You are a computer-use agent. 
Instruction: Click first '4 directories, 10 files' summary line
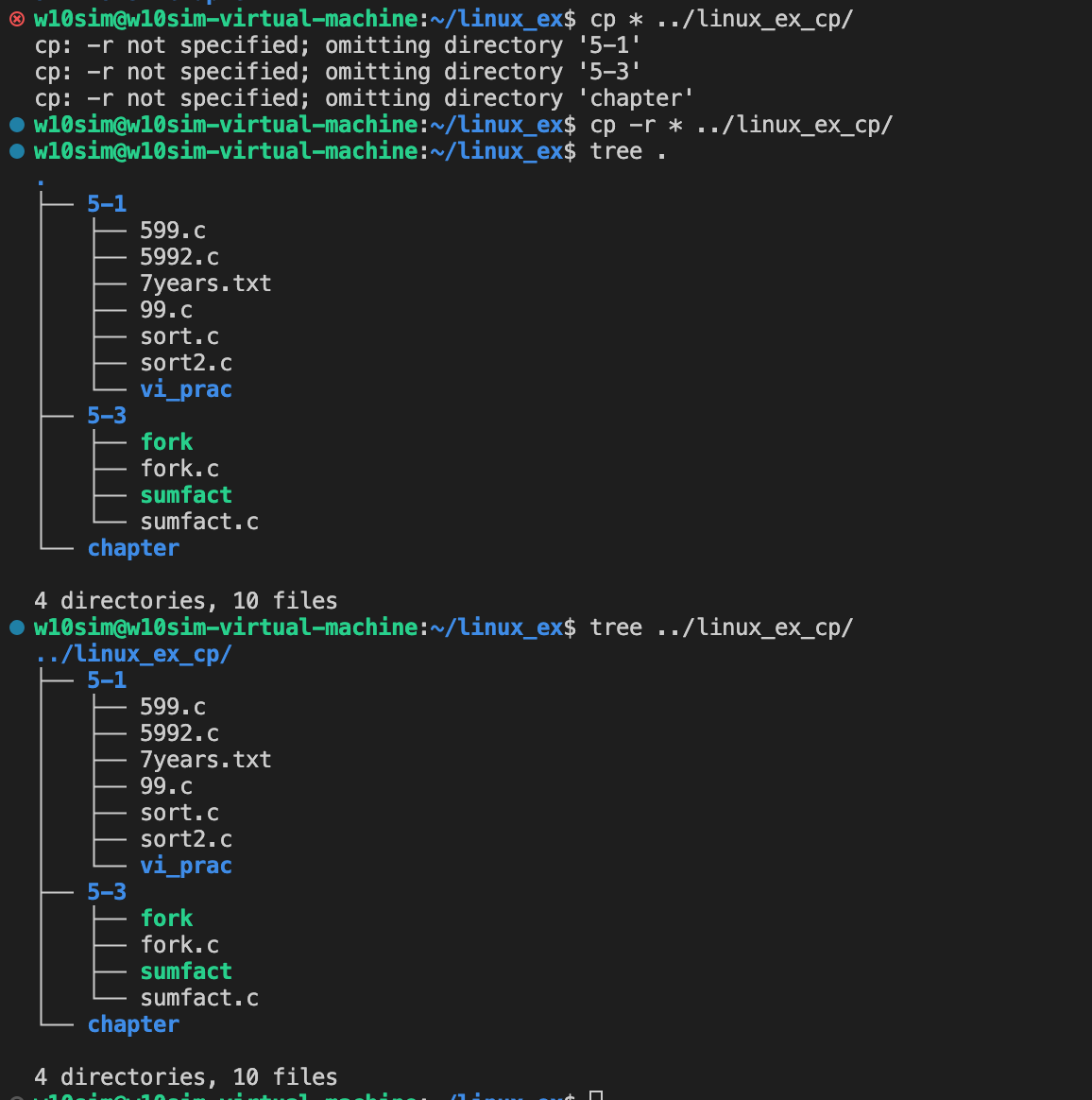click(x=186, y=601)
